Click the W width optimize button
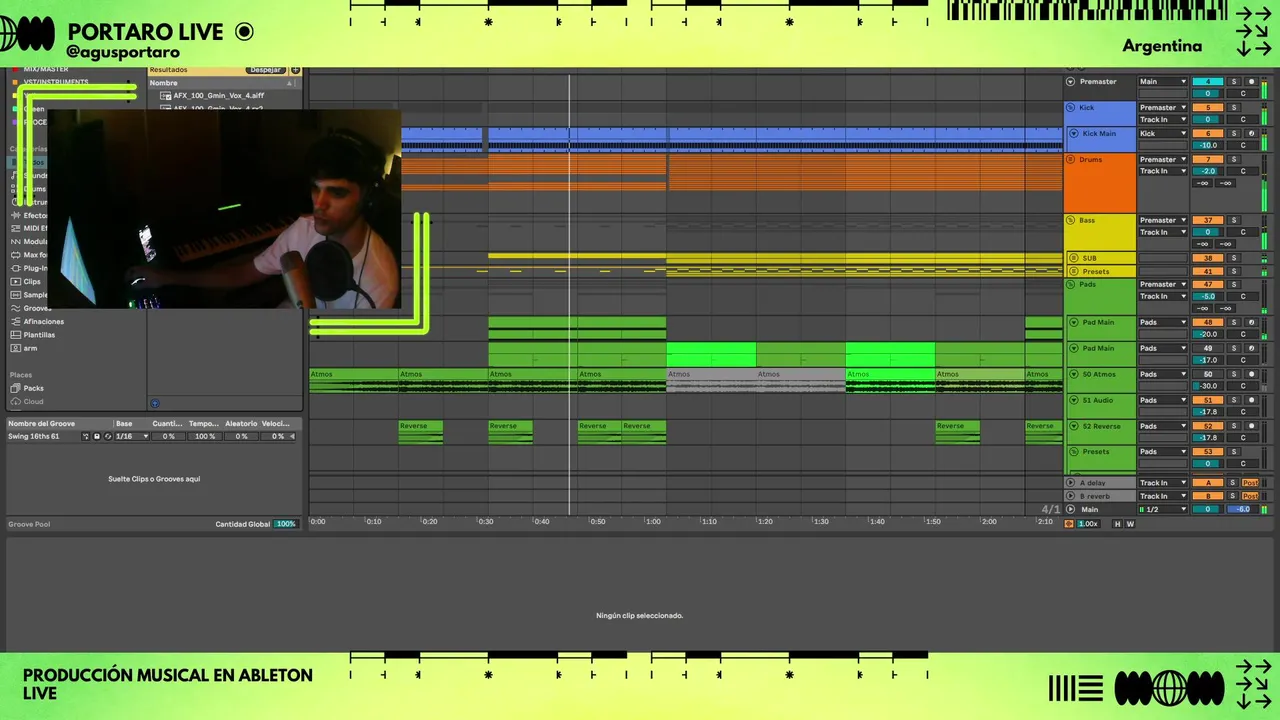This screenshot has width=1280, height=720. click(x=1131, y=524)
